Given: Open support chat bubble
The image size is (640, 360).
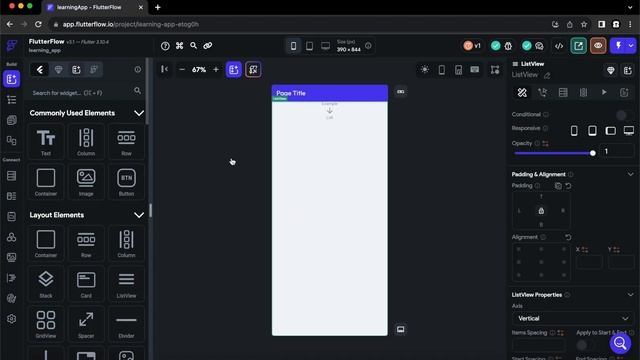Looking at the screenshot, I should pyautogui.click(x=620, y=343).
